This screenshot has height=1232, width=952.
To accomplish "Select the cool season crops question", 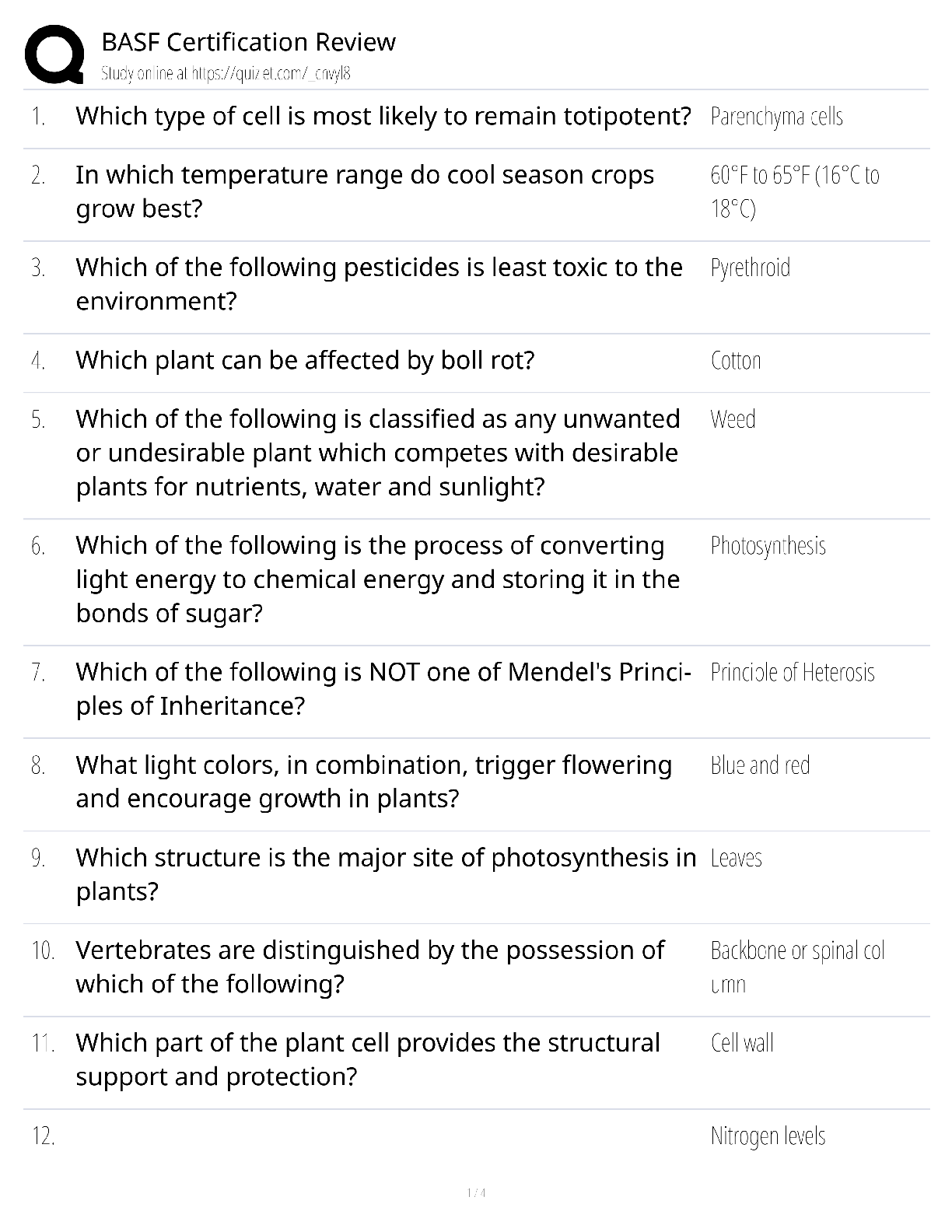I will click(x=365, y=191).
